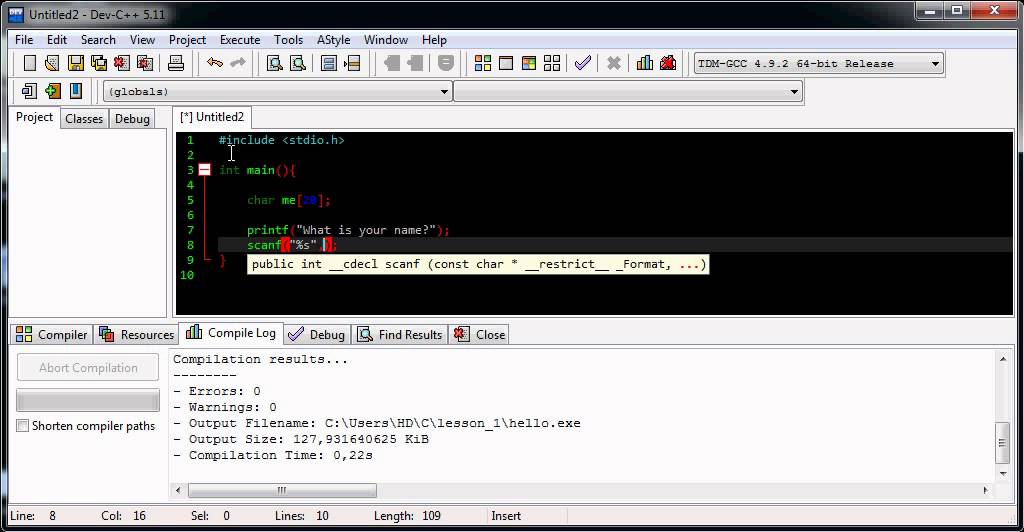The image size is (1024, 532).
Task: Click the Replace icon
Action: 298,63
